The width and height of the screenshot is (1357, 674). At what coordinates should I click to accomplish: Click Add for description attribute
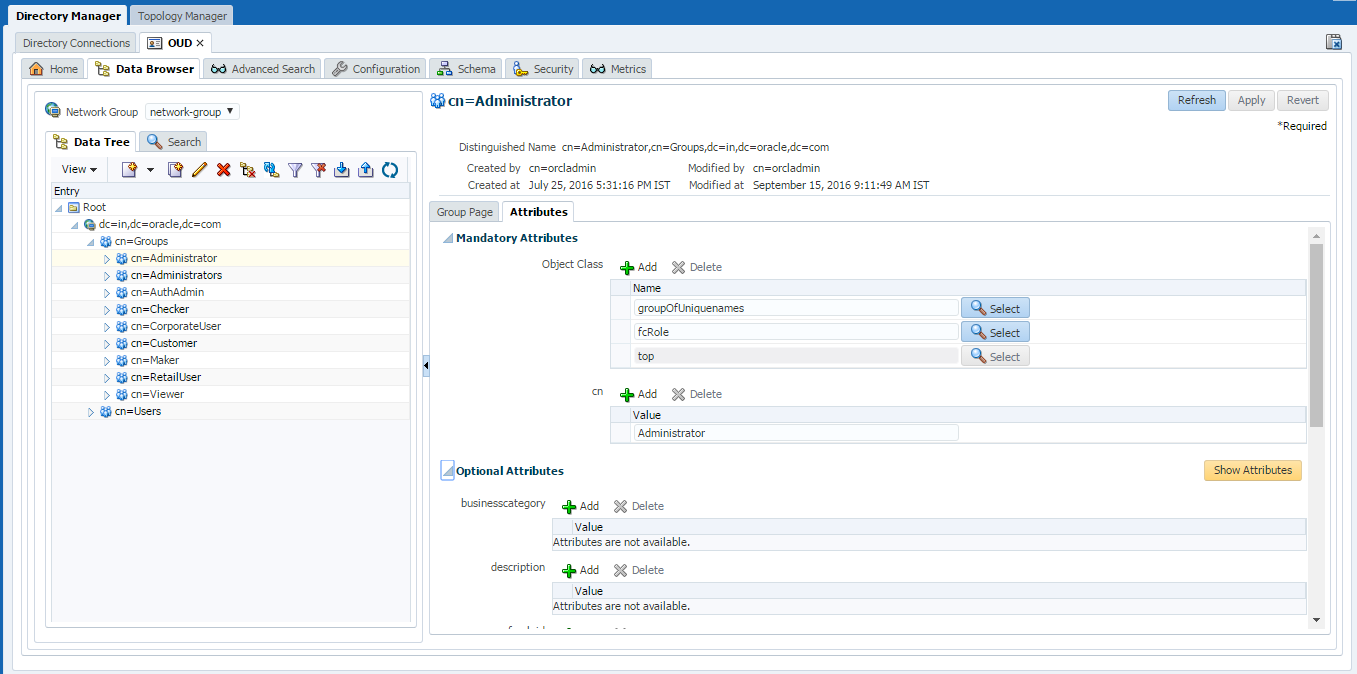point(580,570)
